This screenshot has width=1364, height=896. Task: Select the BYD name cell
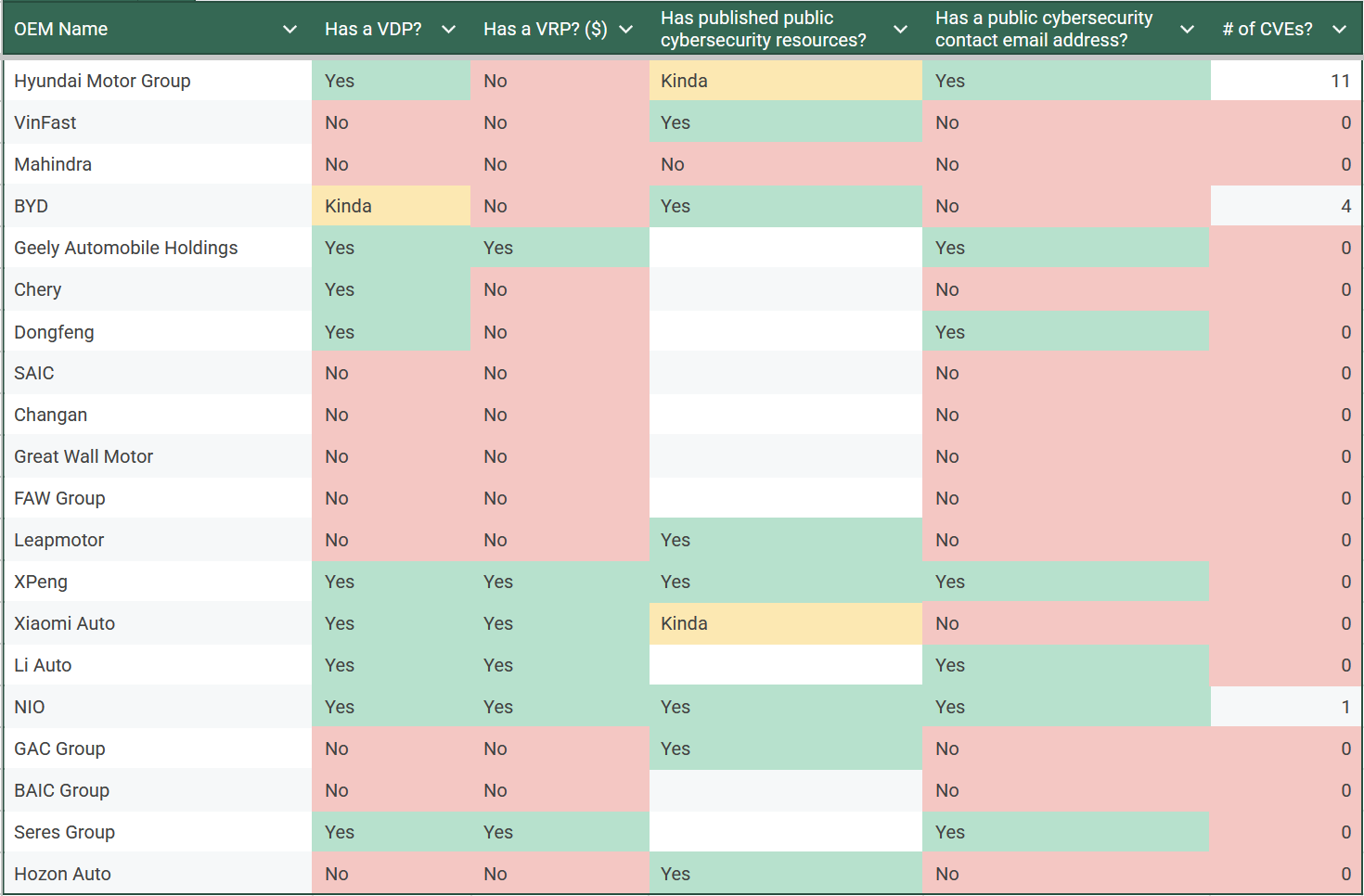tap(158, 206)
